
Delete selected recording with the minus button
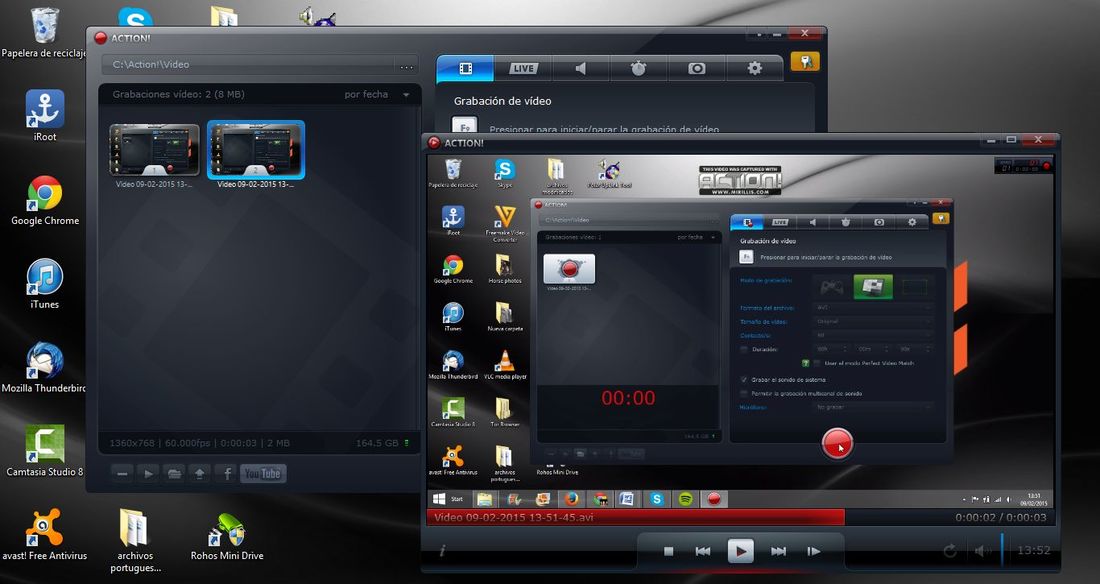[x=122, y=474]
